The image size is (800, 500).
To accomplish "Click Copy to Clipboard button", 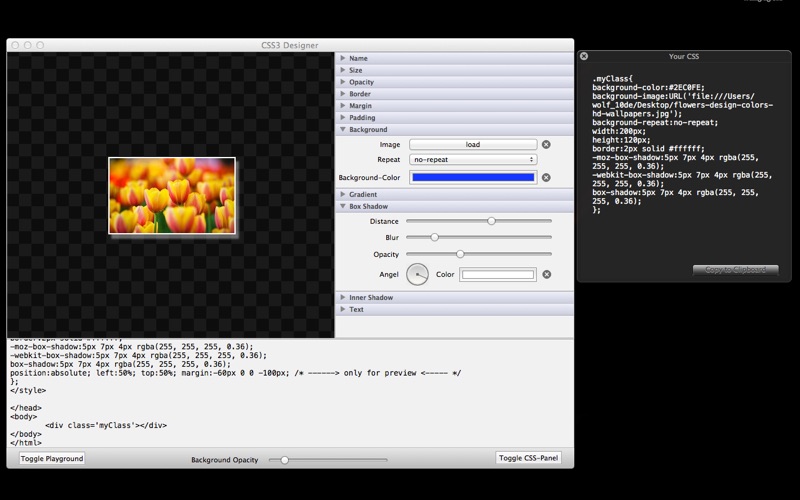I will [x=735, y=269].
